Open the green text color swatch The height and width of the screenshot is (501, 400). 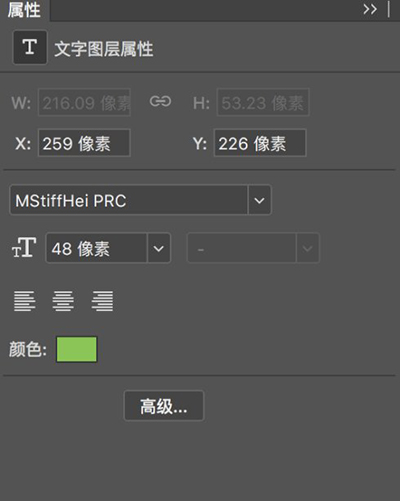pos(77,349)
